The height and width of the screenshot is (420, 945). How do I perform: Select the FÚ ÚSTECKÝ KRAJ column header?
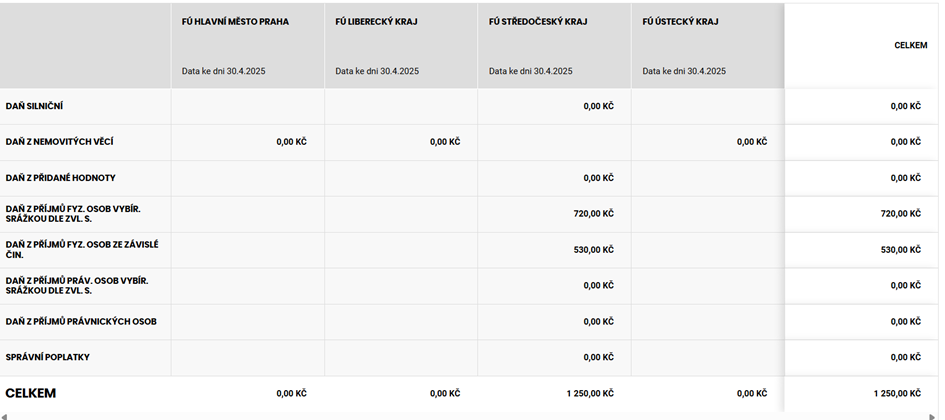(x=680, y=22)
